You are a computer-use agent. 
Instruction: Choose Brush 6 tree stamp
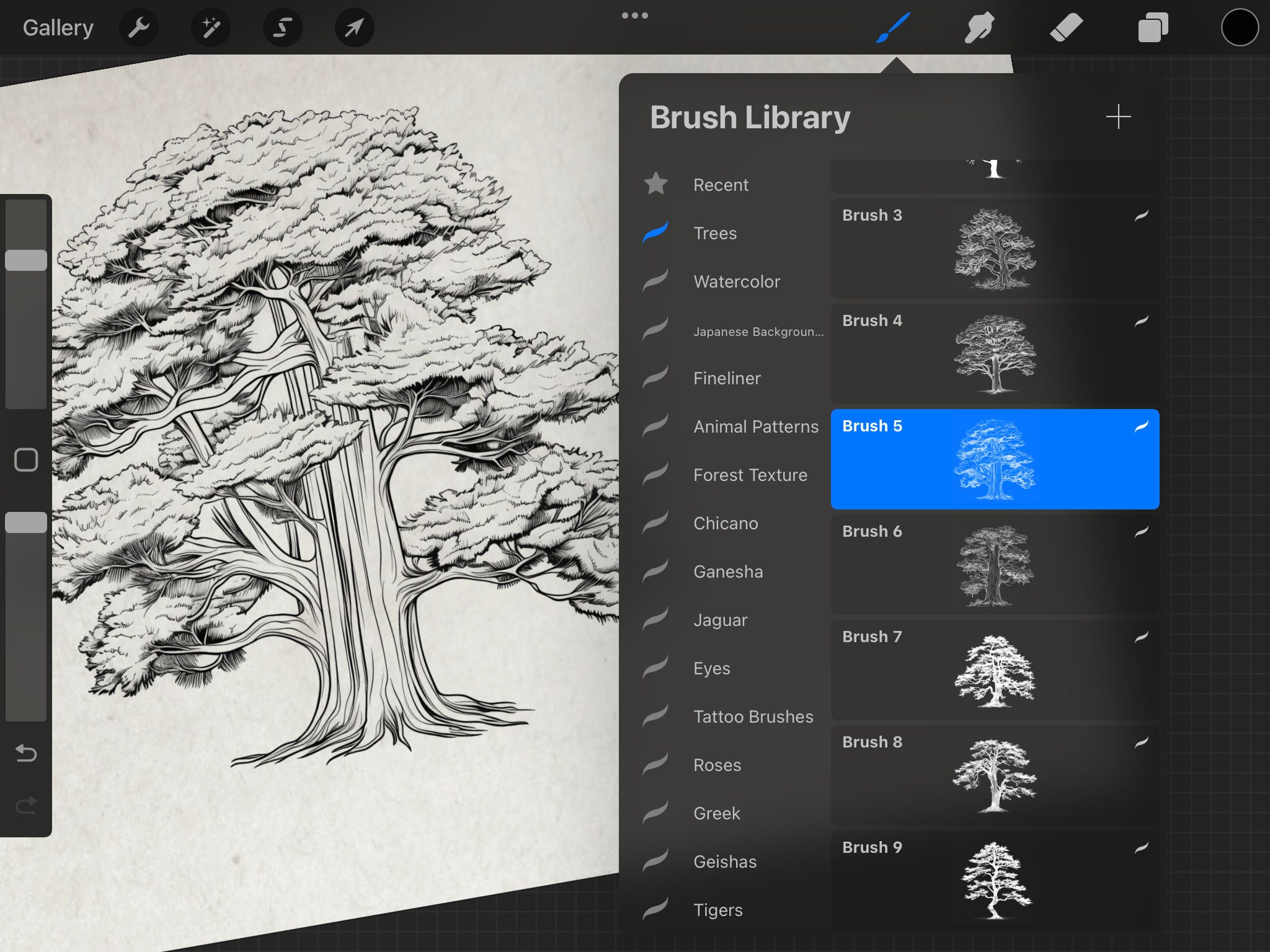click(x=995, y=565)
